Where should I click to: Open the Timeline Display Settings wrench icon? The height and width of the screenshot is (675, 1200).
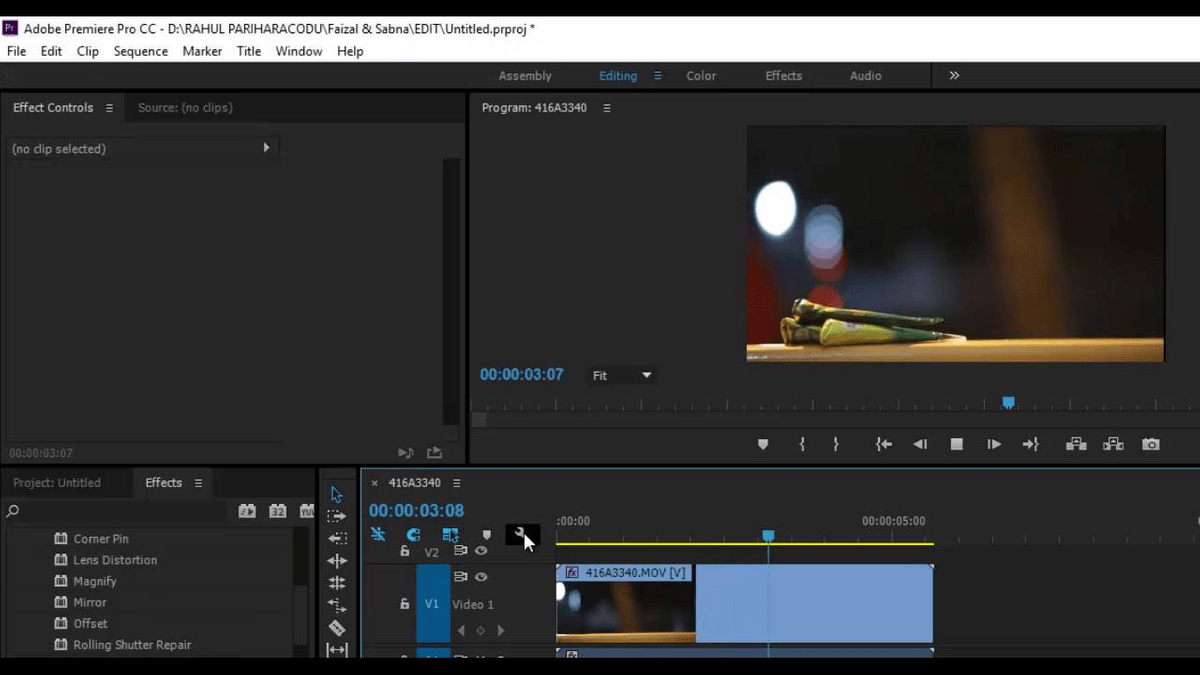[521, 533]
